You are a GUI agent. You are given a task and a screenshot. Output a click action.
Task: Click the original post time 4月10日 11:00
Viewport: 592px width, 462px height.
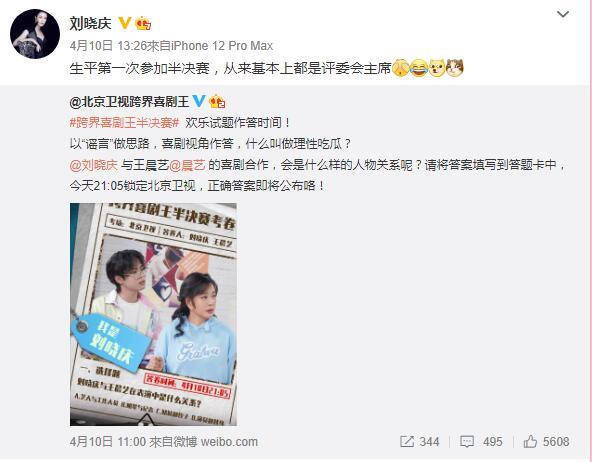click(108, 442)
